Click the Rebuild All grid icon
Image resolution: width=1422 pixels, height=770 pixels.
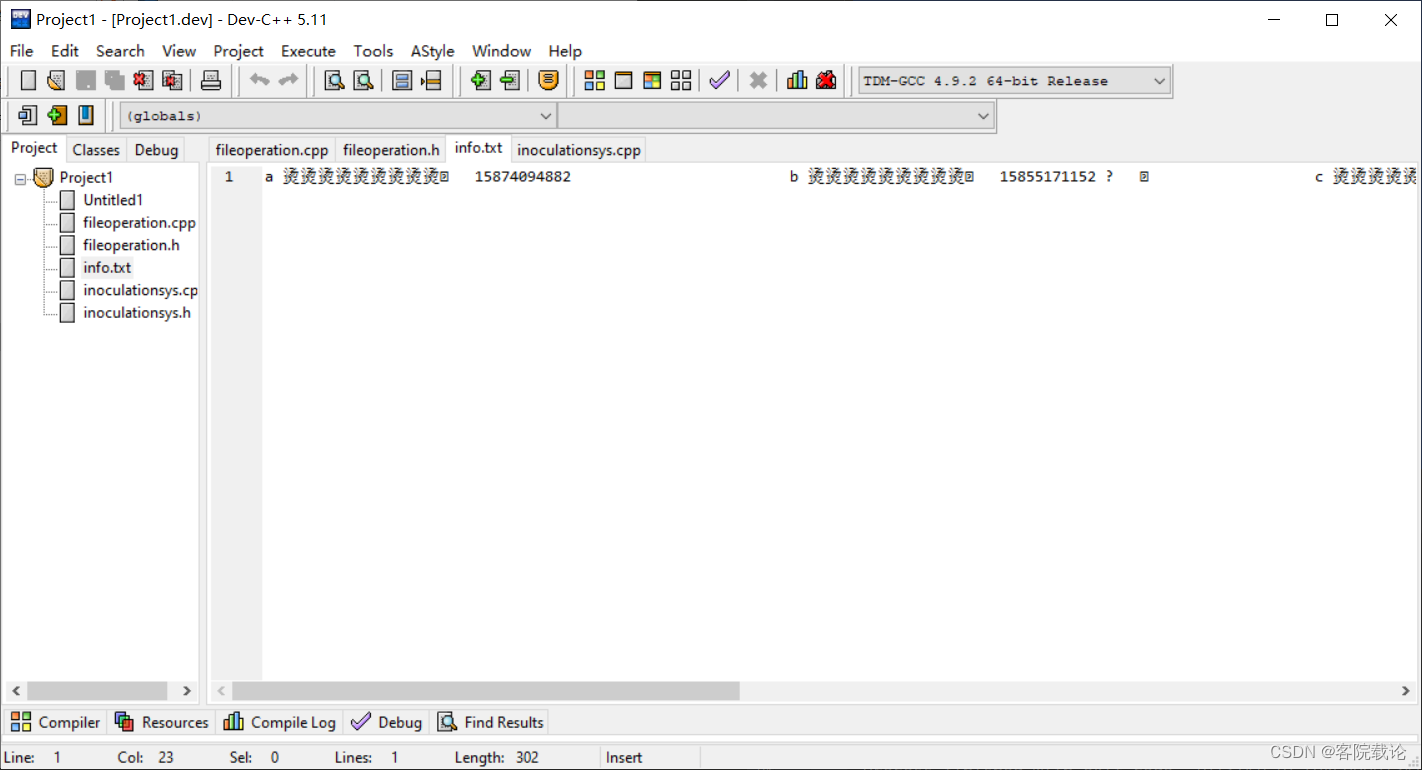click(681, 80)
